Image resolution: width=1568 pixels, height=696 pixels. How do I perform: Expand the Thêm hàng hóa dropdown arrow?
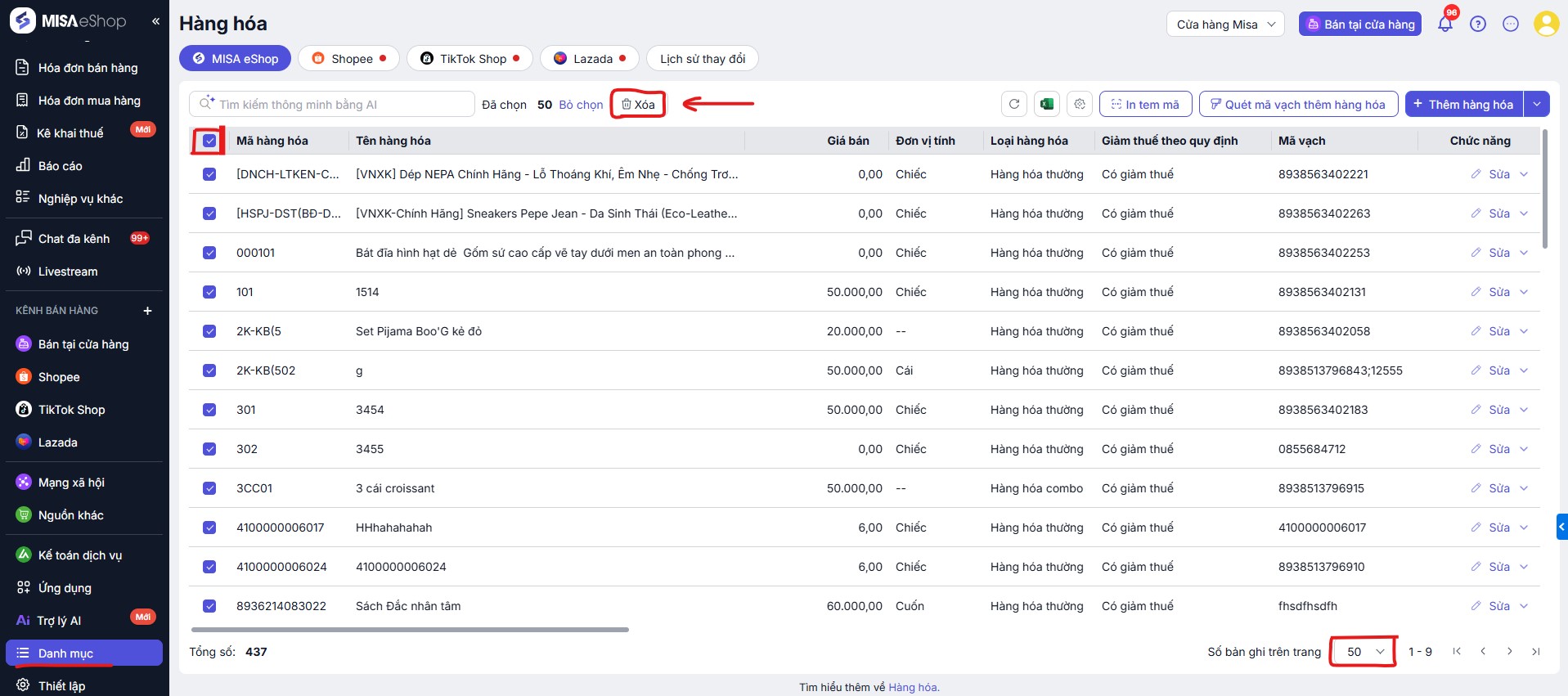(x=1537, y=104)
